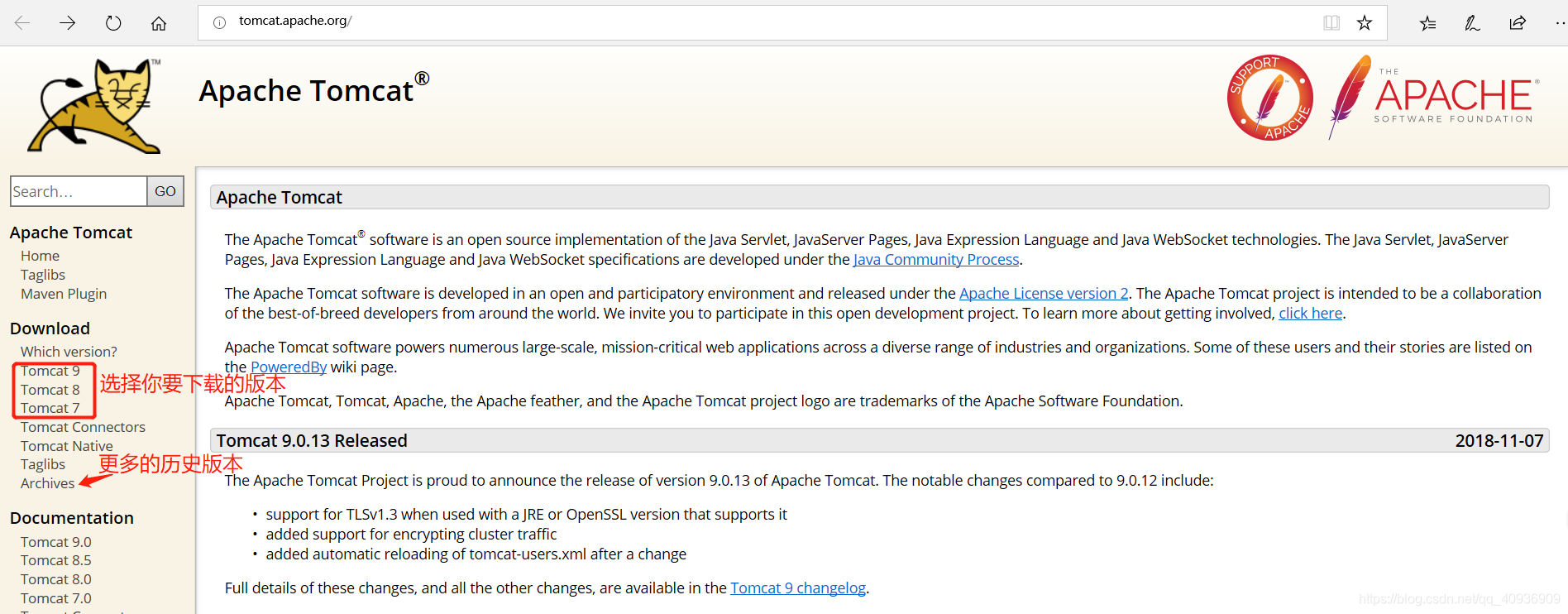The image size is (1568, 614).
Task: Open Tomcat 9.0 documentation link
Action: [56, 542]
